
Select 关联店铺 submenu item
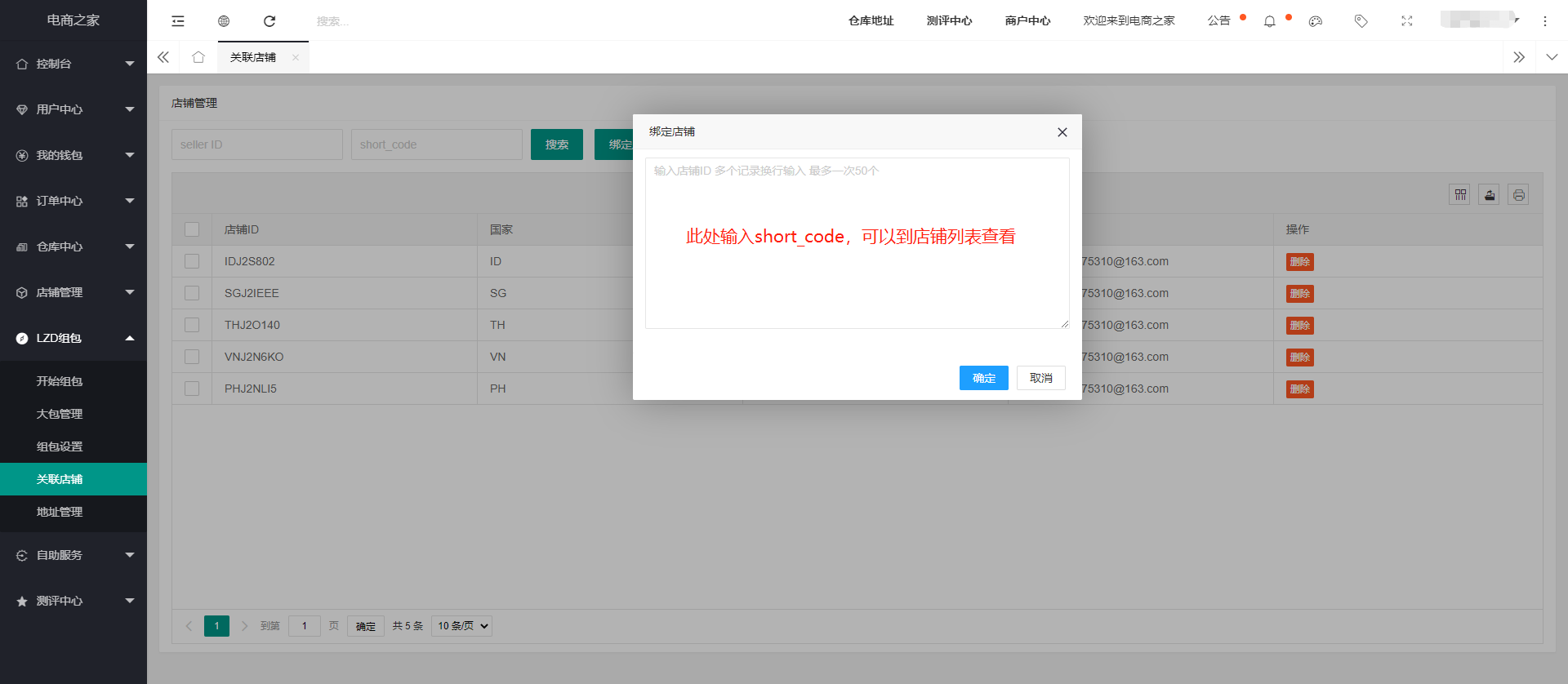(73, 479)
